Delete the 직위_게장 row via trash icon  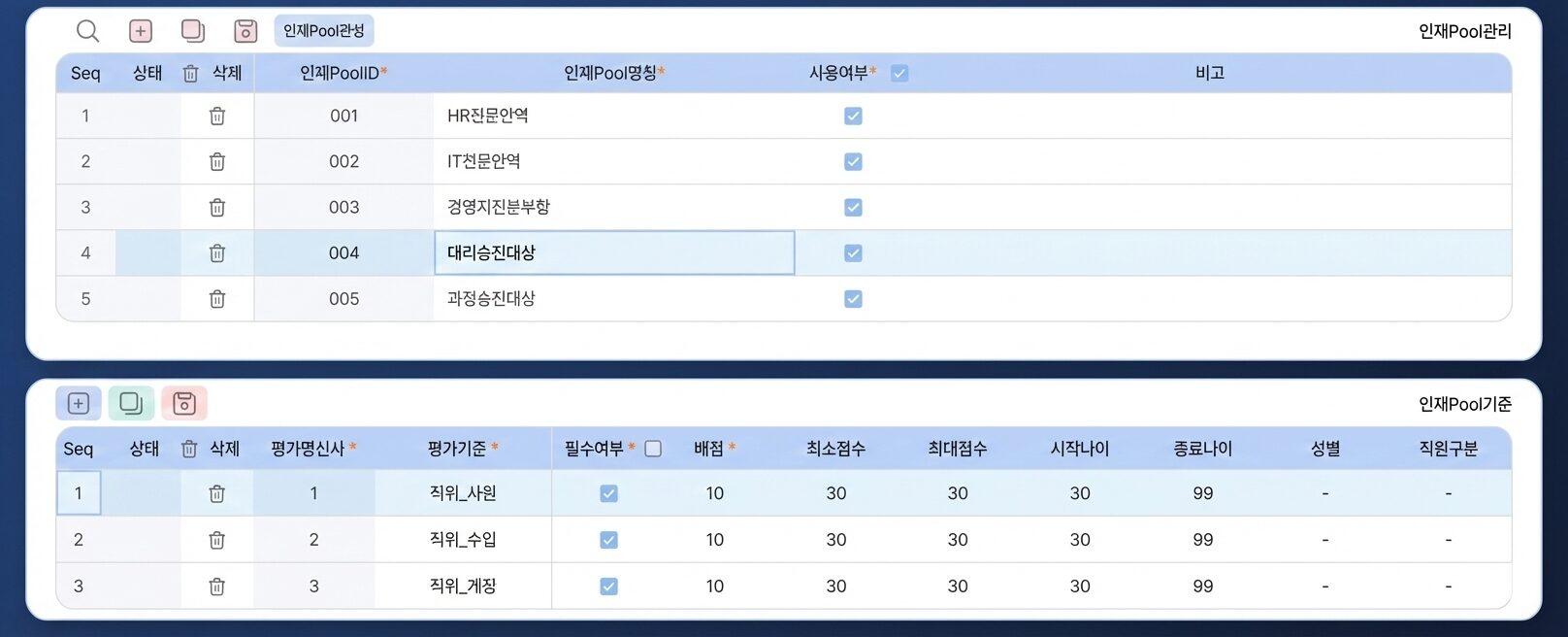pos(216,586)
